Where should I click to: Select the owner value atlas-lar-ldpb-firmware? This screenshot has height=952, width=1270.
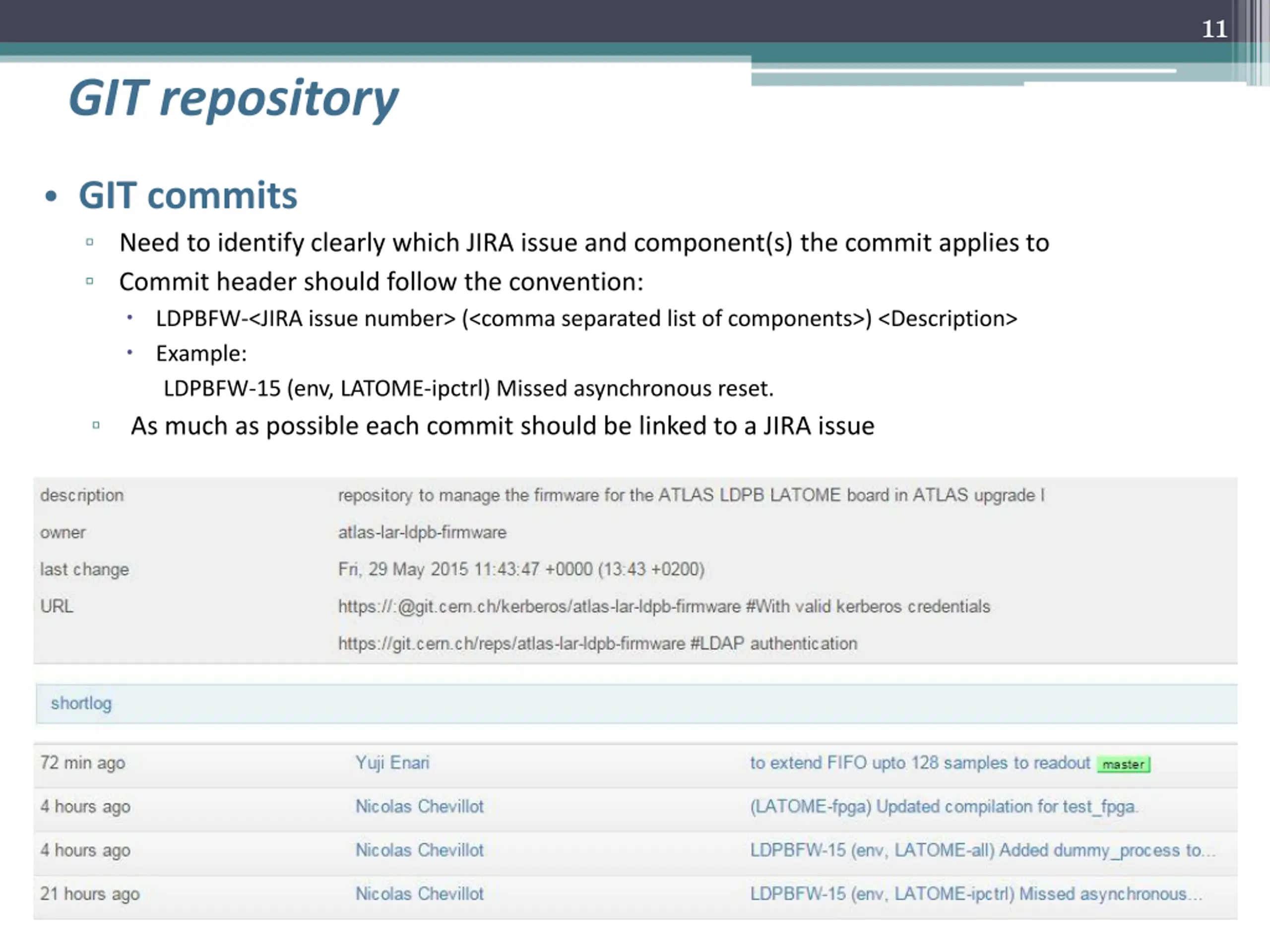point(423,533)
